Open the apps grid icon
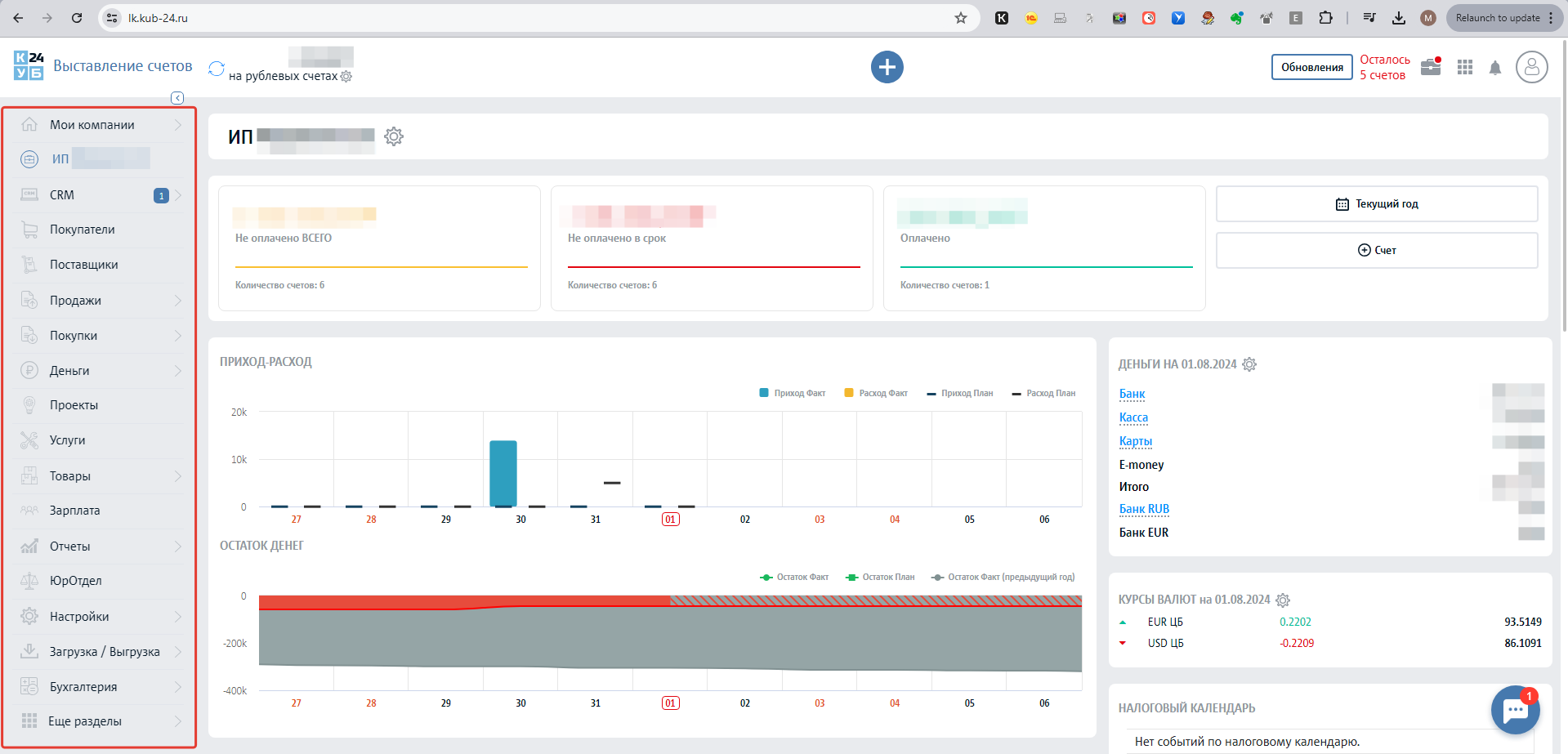 [x=1465, y=67]
